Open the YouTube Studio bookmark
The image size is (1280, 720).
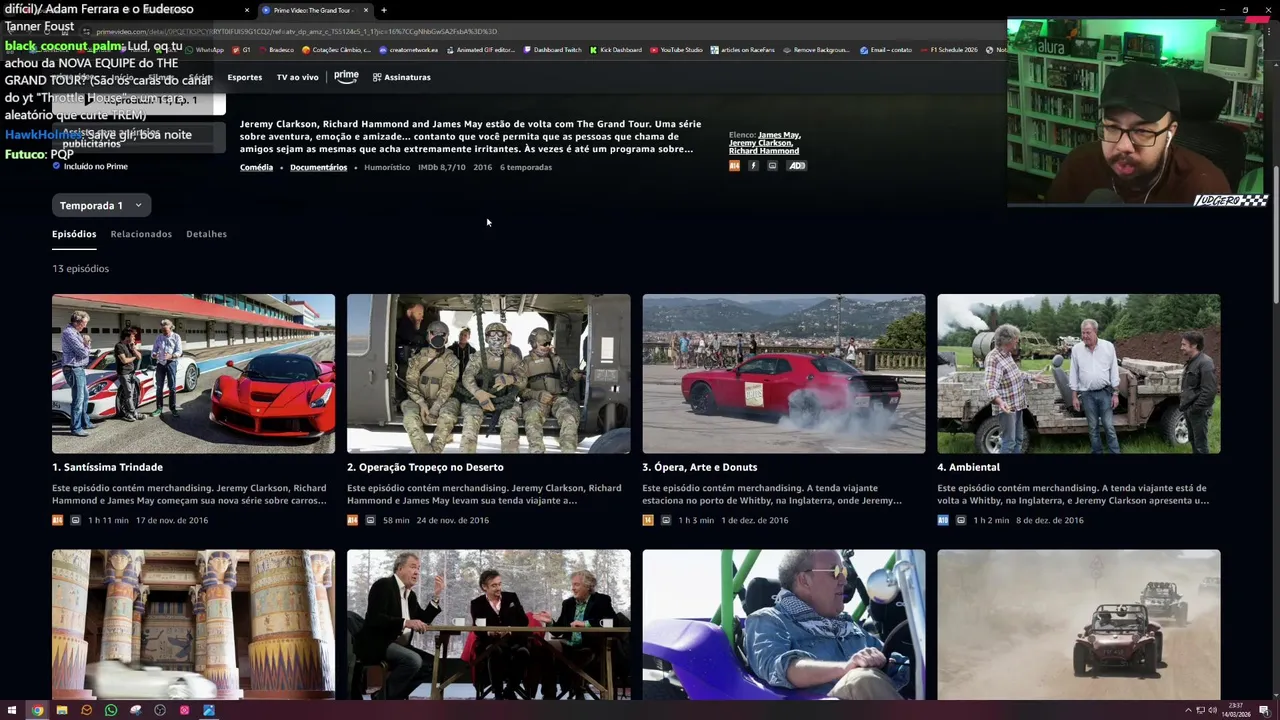click(676, 50)
